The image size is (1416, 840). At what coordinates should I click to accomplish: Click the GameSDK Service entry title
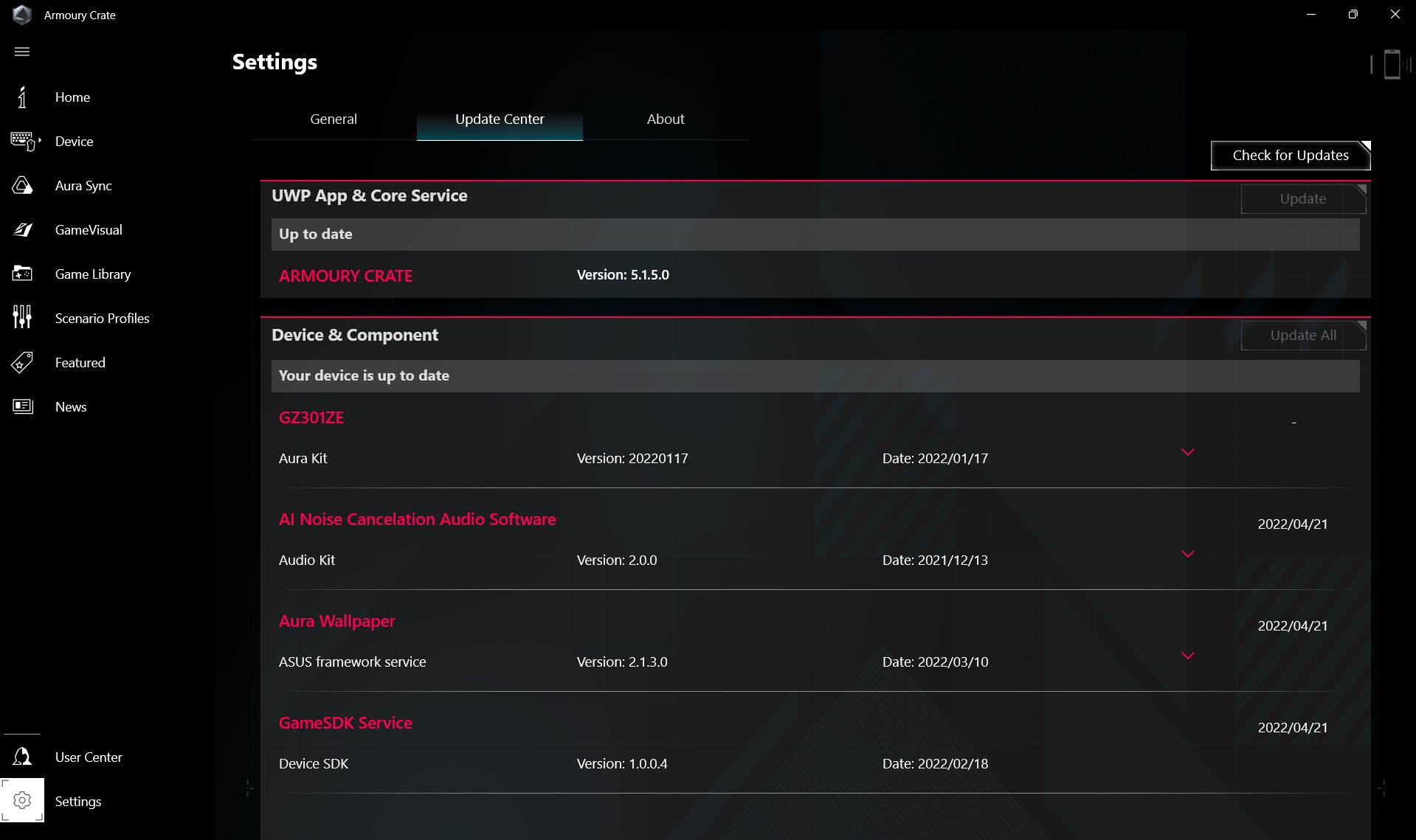tap(345, 723)
